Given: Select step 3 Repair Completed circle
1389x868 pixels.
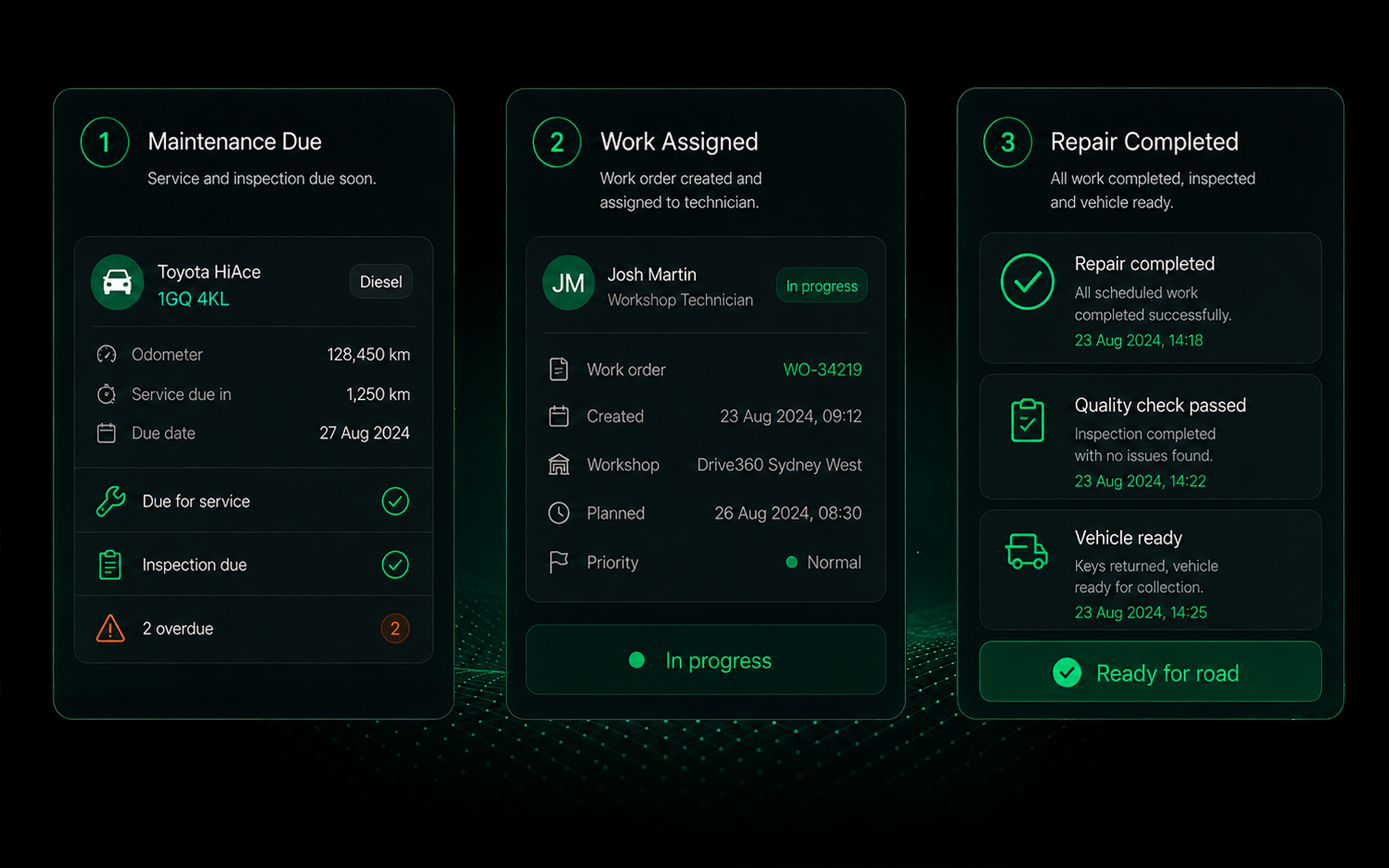Looking at the screenshot, I should [1007, 142].
